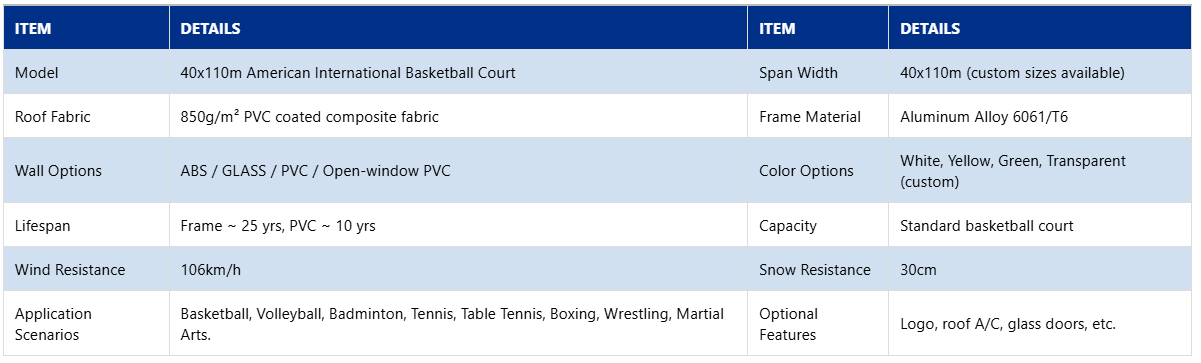Select the Wall Options label cell

[x=86, y=170]
